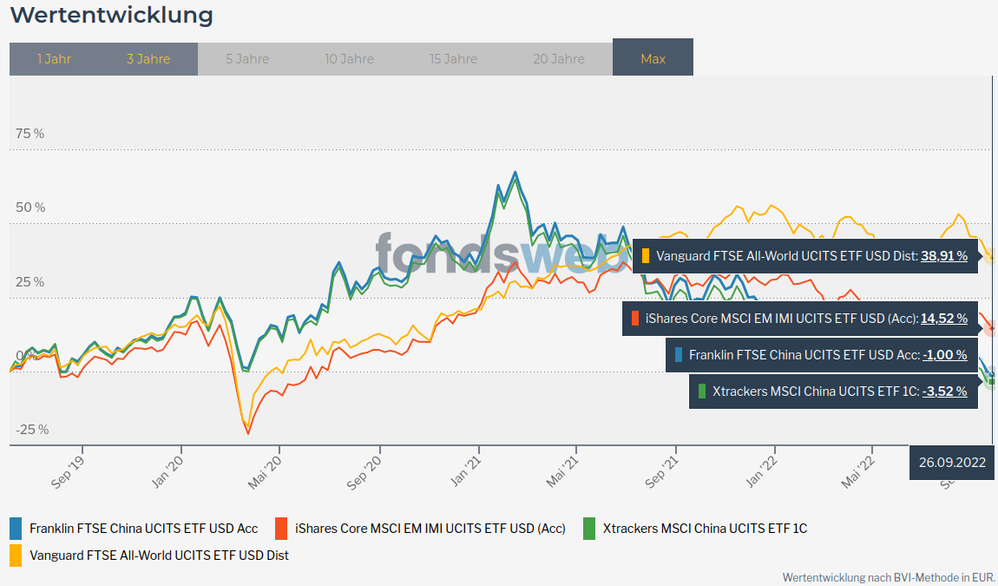Click the iShares 14,52 % tooltip value
998x586 pixels.
[x=943, y=319]
